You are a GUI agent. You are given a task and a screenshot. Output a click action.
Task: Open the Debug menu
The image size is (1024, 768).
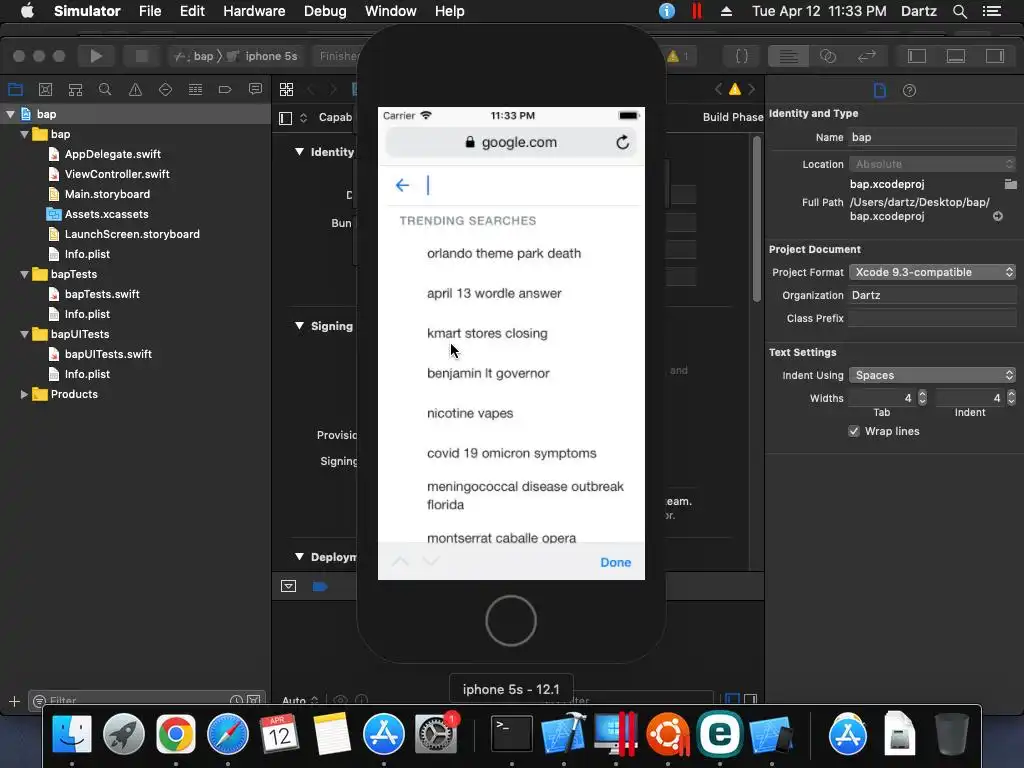(x=325, y=11)
